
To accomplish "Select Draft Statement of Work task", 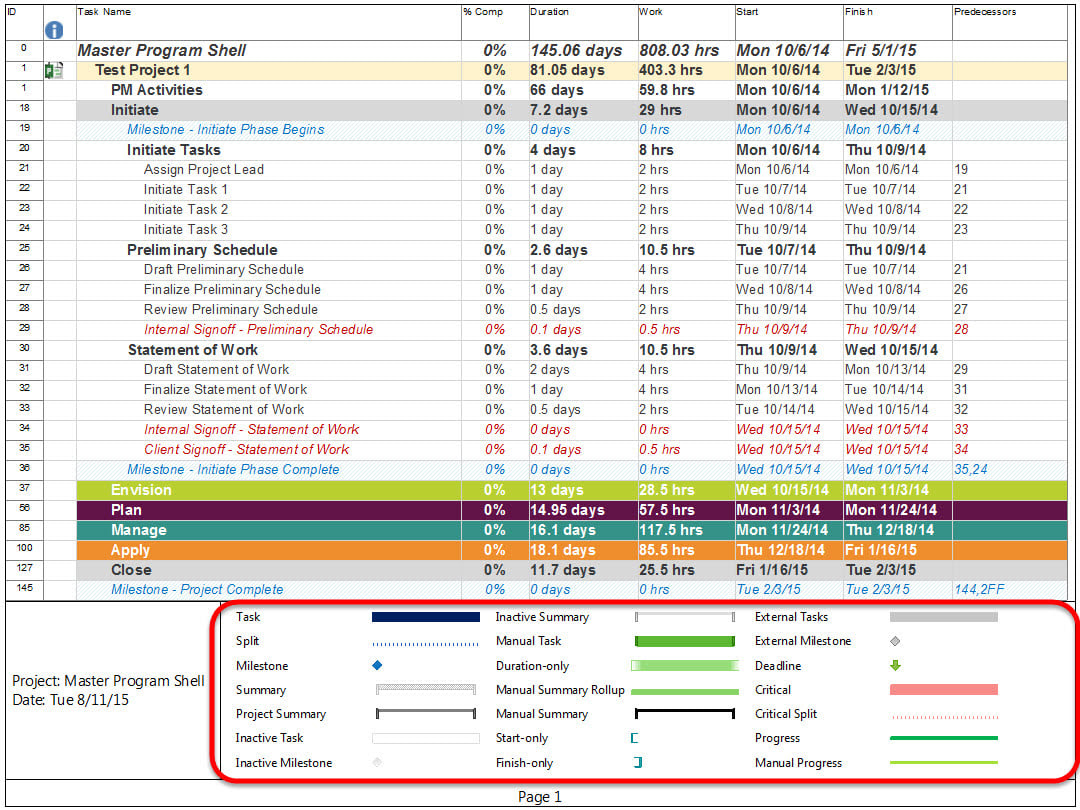I will pyautogui.click(x=537, y=369).
